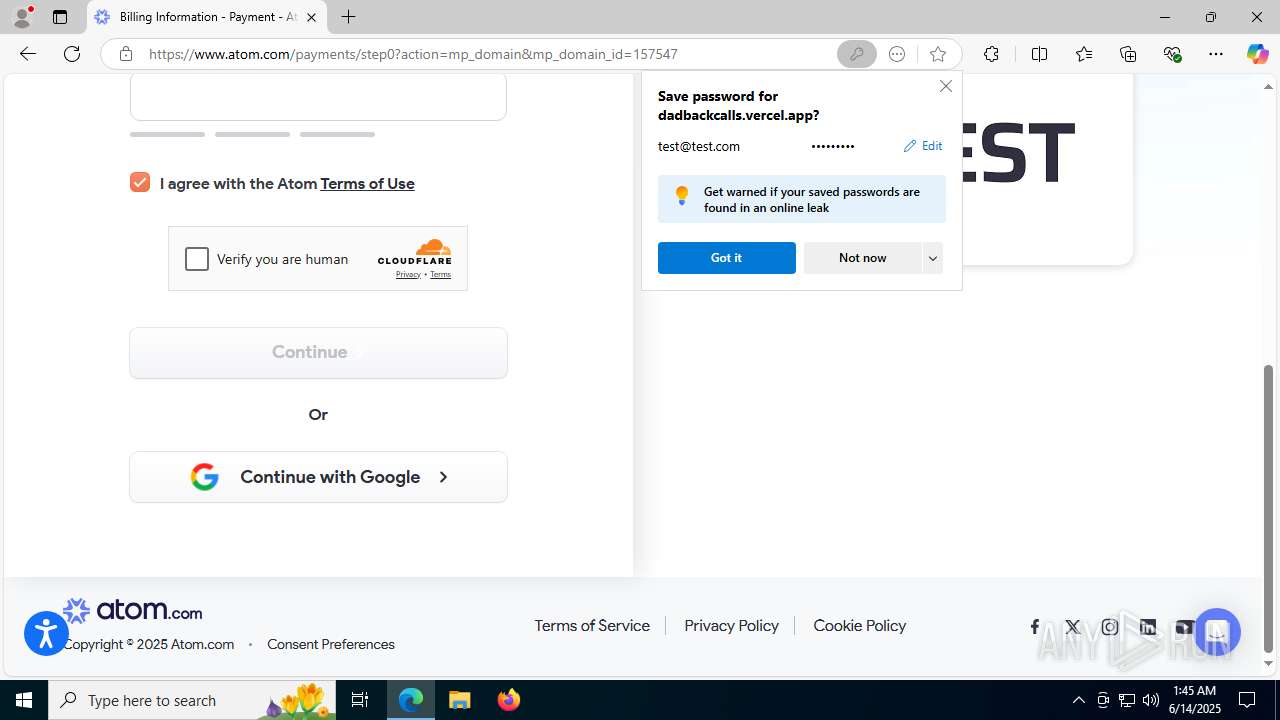Continue with Google sign-in button

318,477
